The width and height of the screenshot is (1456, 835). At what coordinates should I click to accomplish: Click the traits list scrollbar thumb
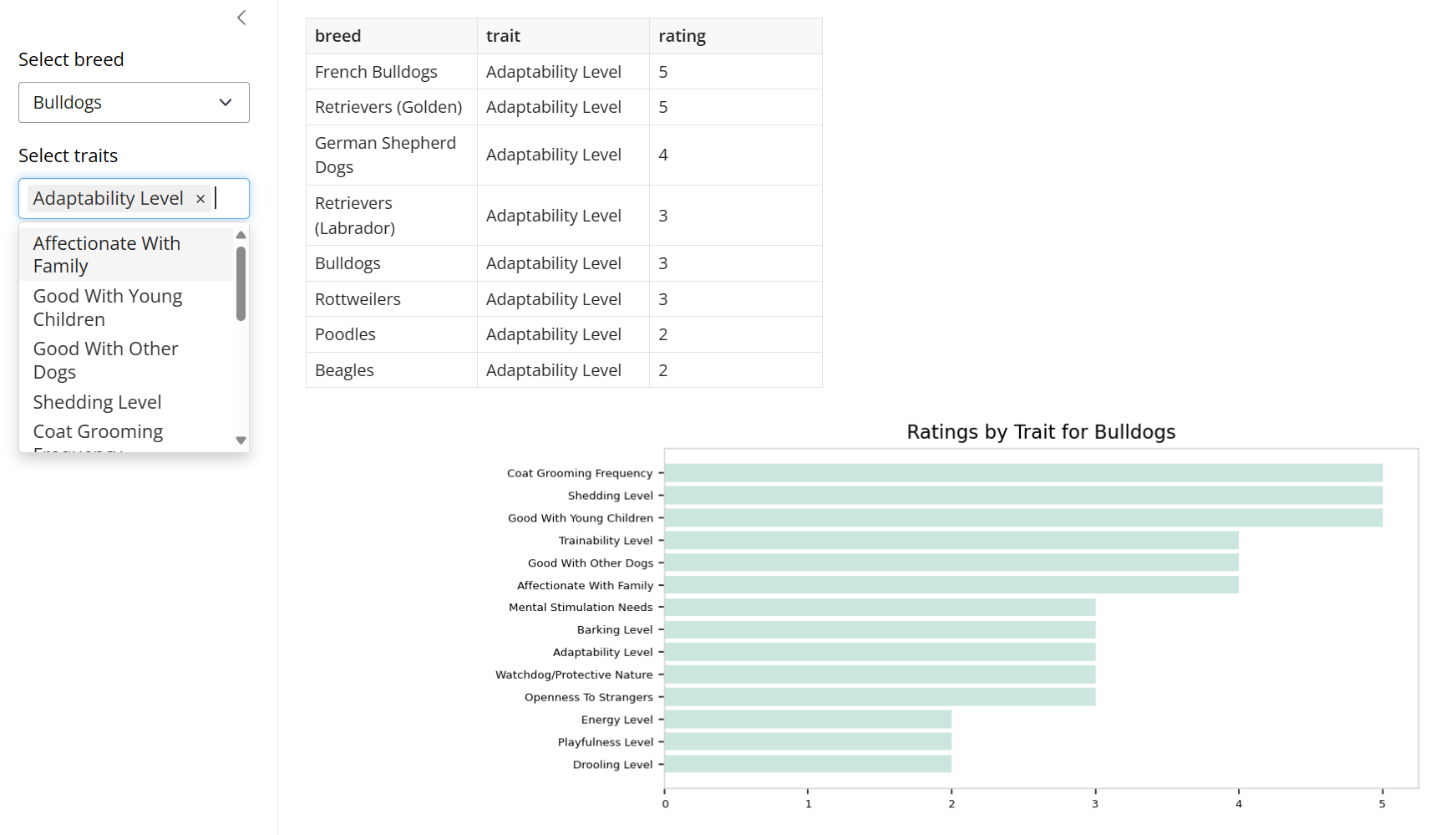tap(241, 283)
